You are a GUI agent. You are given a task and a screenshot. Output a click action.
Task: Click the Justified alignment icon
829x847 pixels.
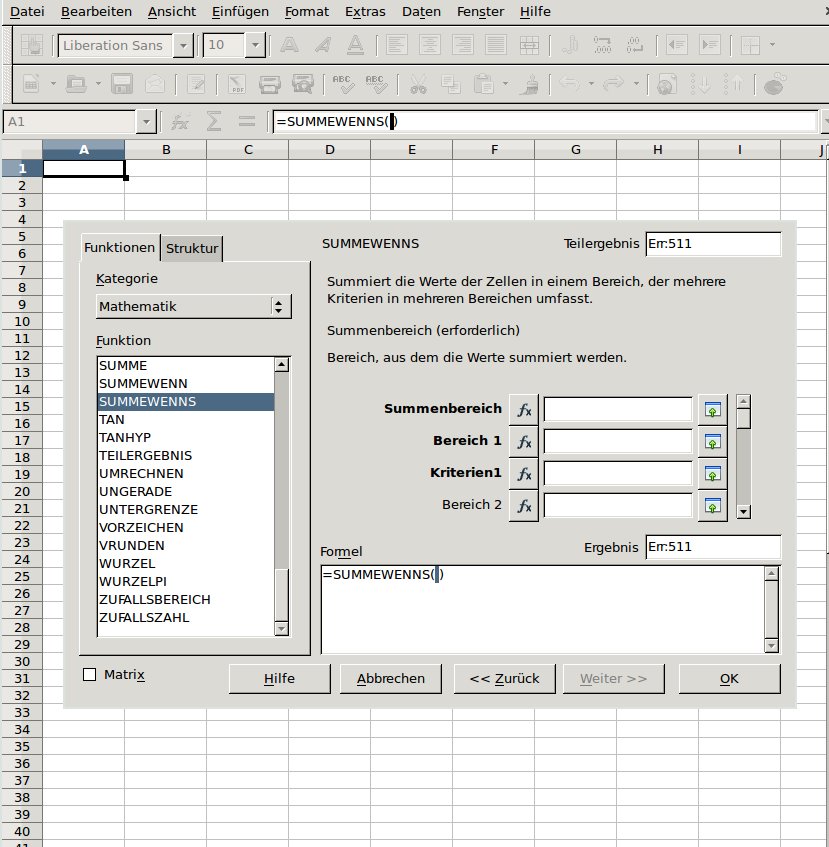click(x=496, y=45)
